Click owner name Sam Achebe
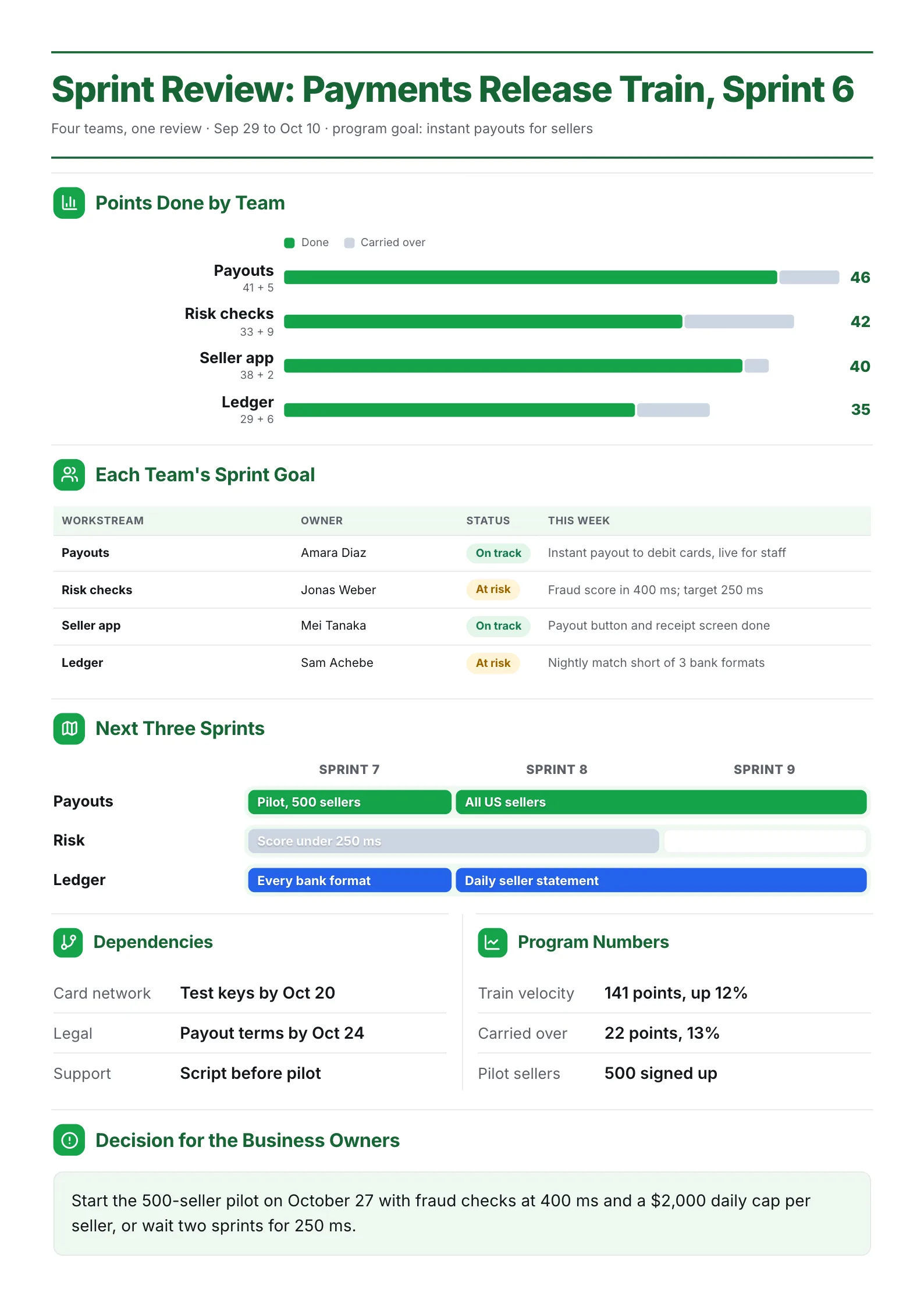This screenshot has width=924, height=1307. [x=337, y=663]
